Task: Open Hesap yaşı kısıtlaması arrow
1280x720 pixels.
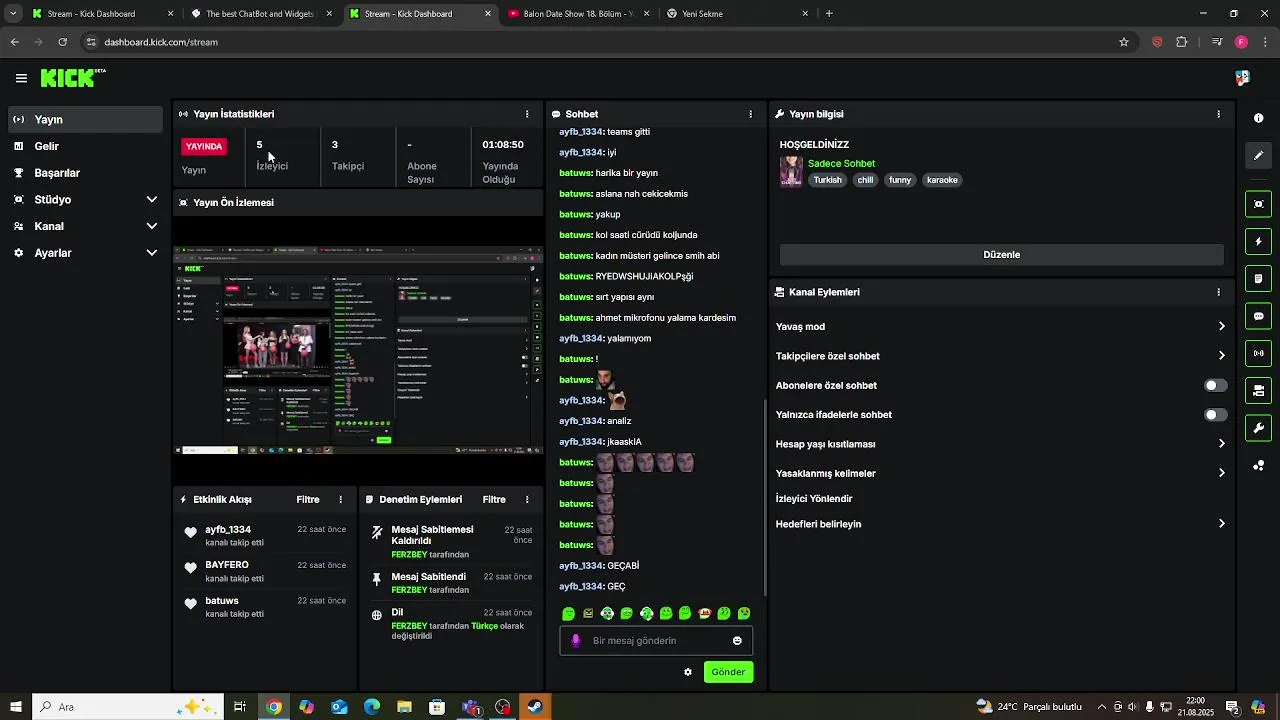Action: [x=1221, y=443]
